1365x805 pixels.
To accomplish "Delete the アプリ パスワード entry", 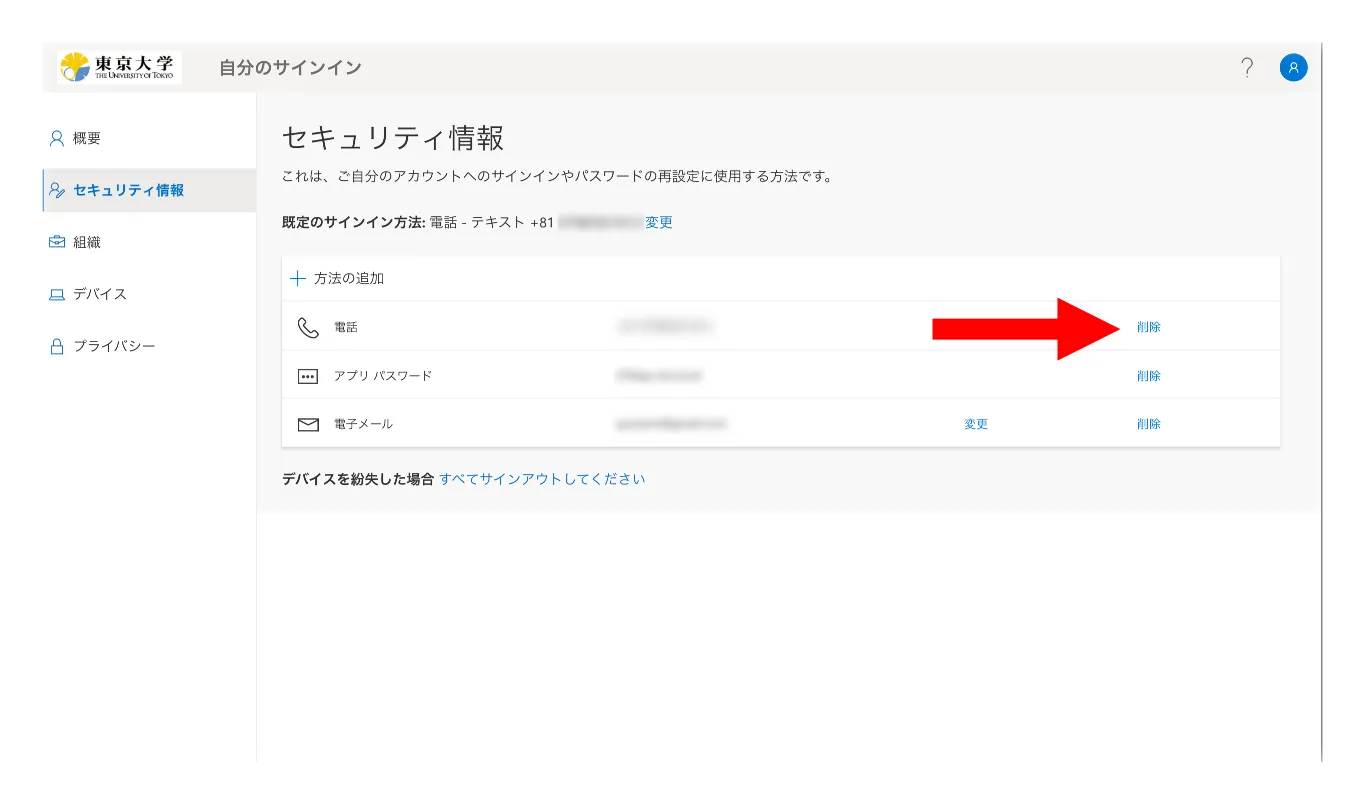I will point(1148,376).
